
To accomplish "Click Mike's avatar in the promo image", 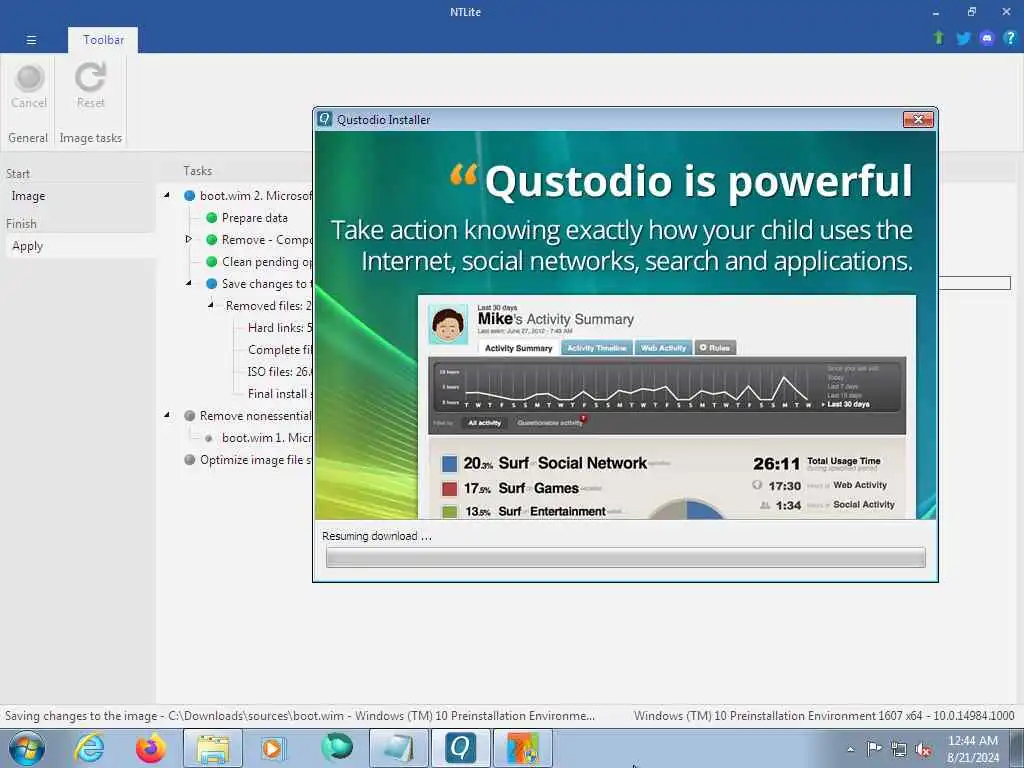I will pos(448,324).
